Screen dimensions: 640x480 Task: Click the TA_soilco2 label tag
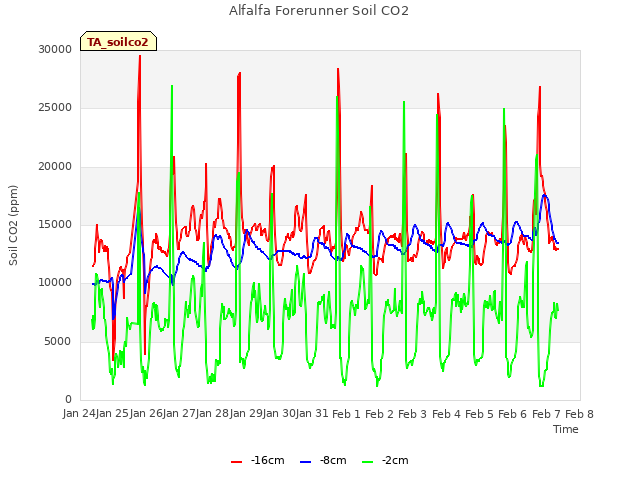point(118,41)
